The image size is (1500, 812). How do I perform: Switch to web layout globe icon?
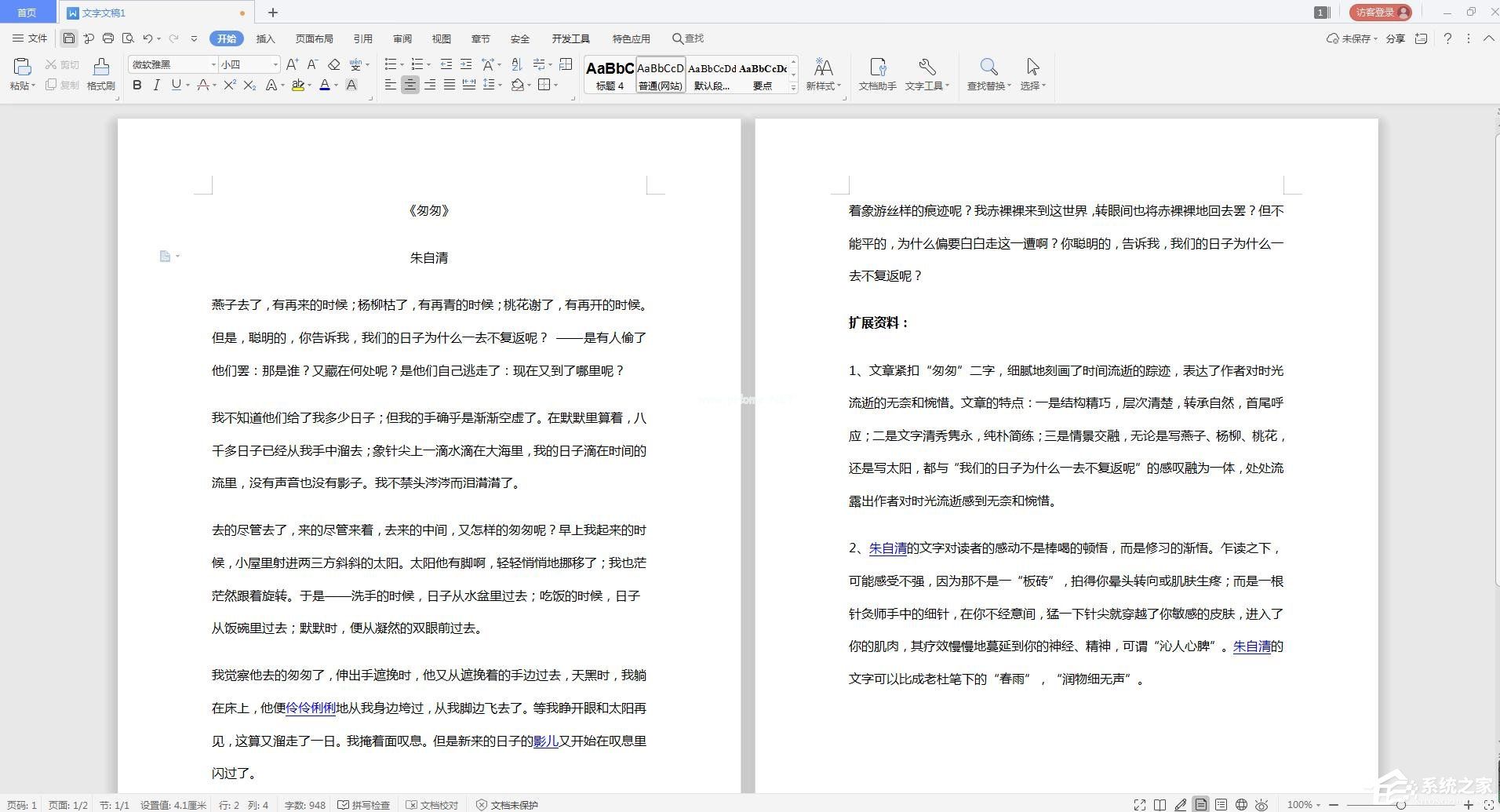(x=1241, y=805)
